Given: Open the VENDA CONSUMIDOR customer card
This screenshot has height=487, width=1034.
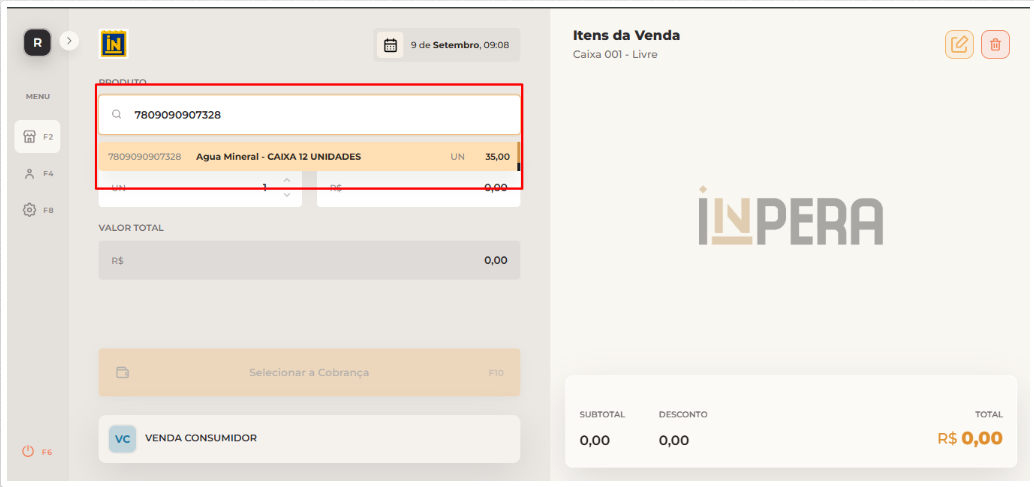Looking at the screenshot, I should [309, 438].
